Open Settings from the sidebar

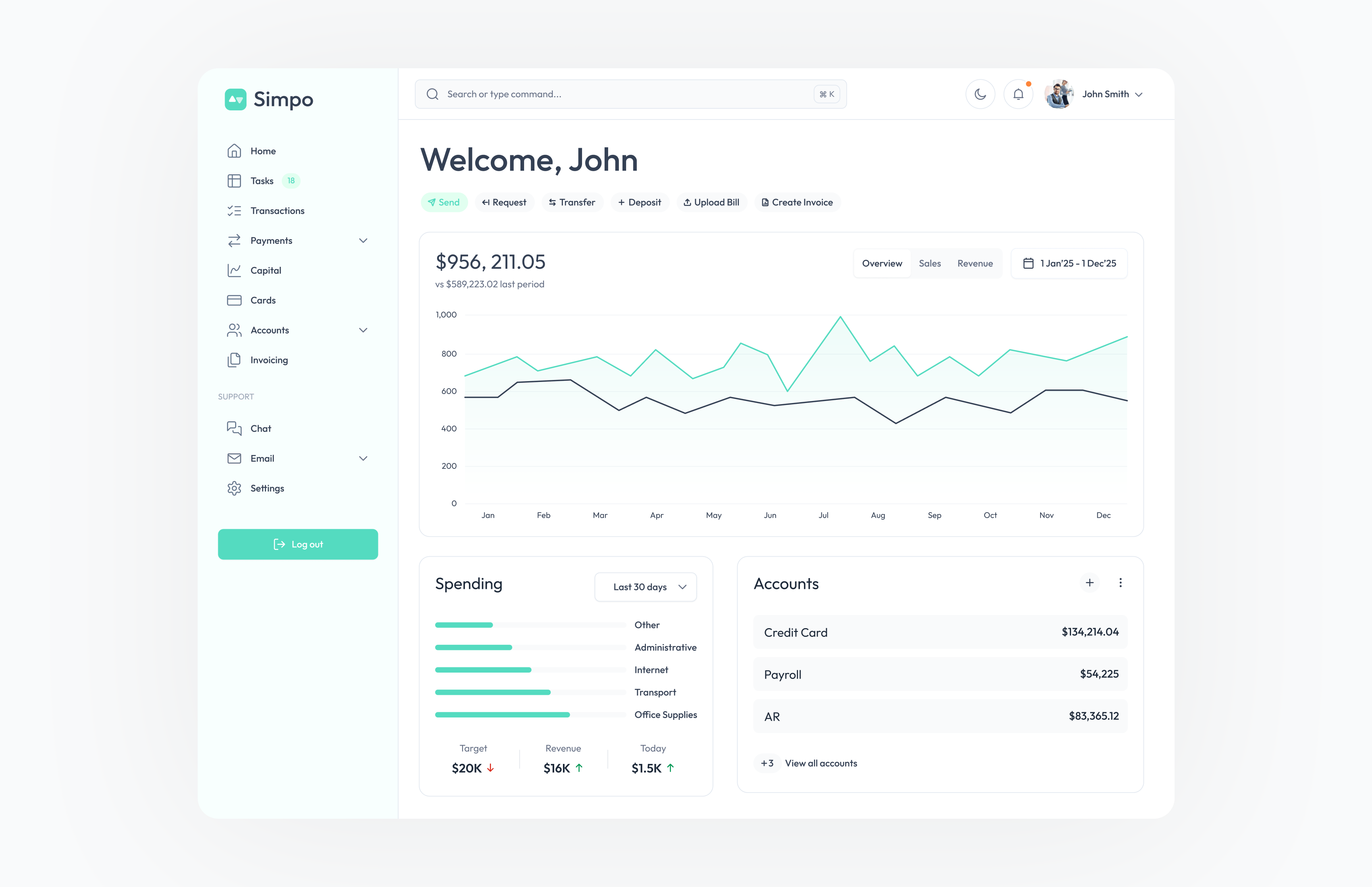coord(266,488)
